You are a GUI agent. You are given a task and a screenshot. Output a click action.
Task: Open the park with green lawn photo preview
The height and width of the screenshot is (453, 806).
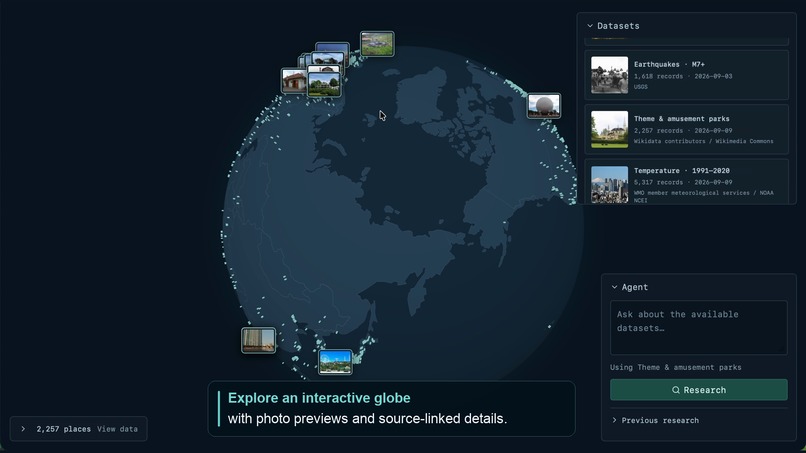tap(324, 85)
